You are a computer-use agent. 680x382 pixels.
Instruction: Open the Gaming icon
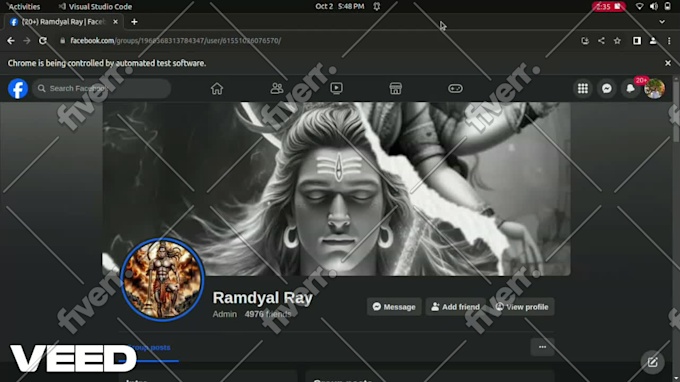click(455, 88)
